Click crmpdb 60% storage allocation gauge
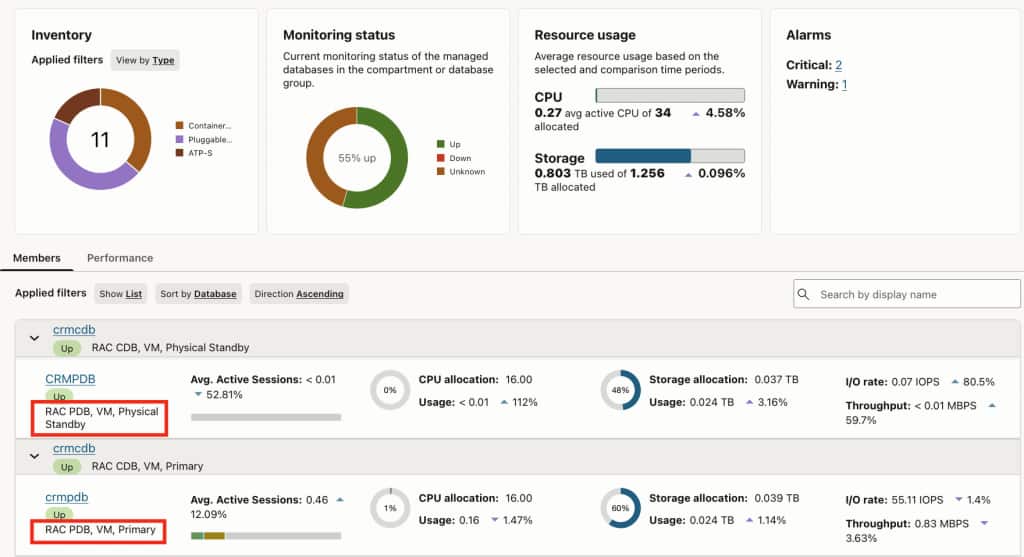The image size is (1024, 557). click(620, 508)
